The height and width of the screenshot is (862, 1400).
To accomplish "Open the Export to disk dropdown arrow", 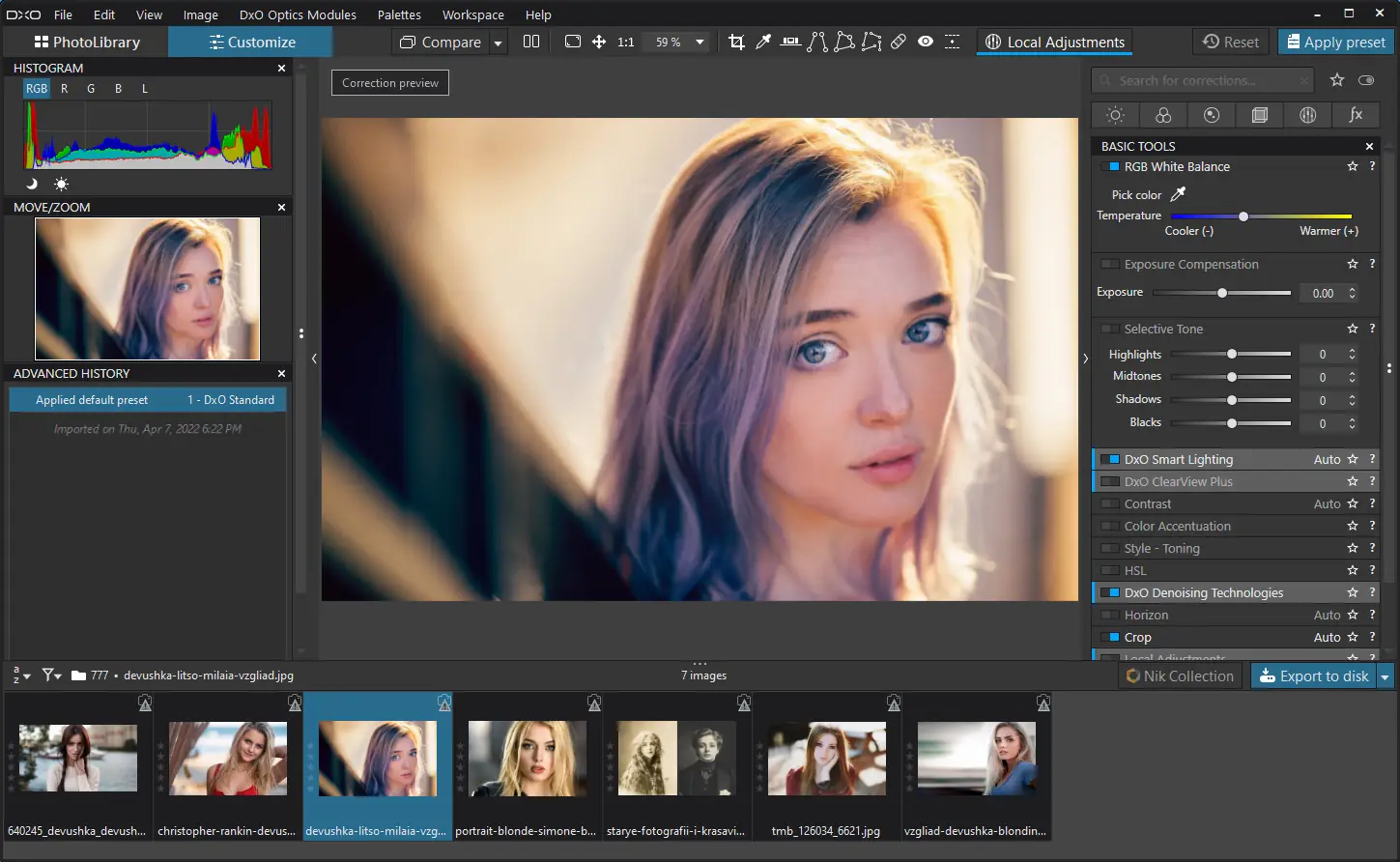I will [1385, 676].
